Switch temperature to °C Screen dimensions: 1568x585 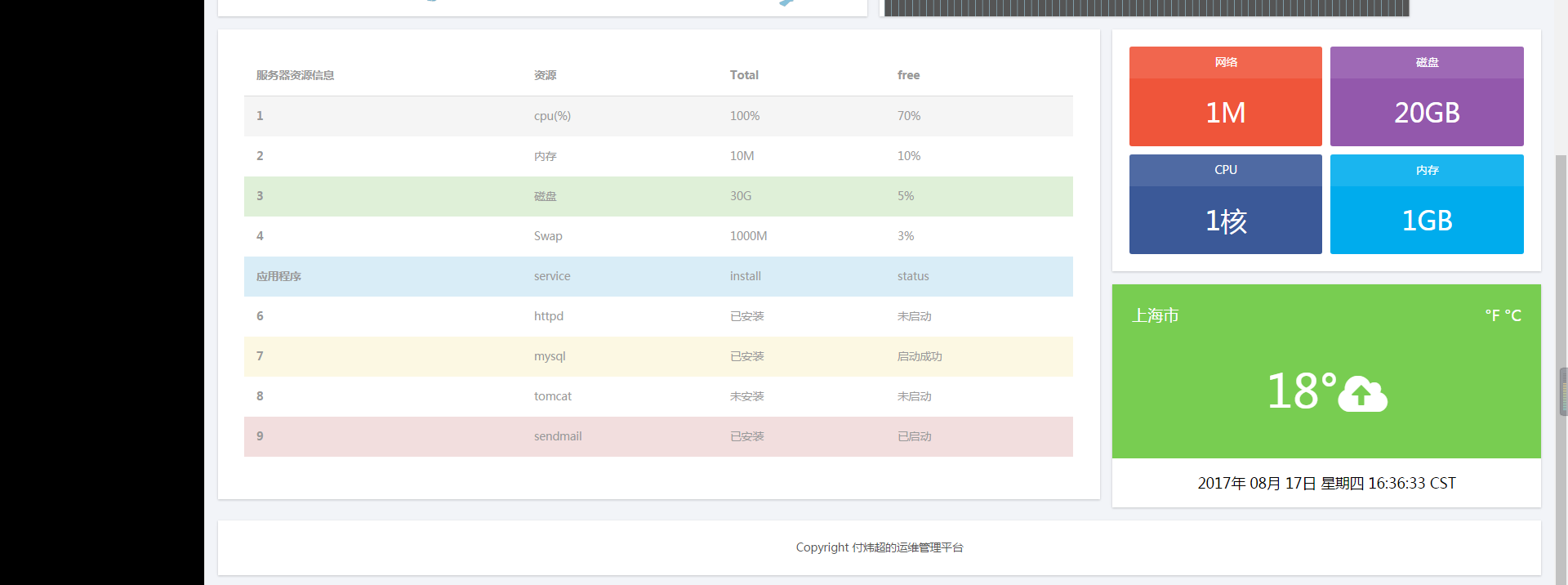pos(1512,315)
